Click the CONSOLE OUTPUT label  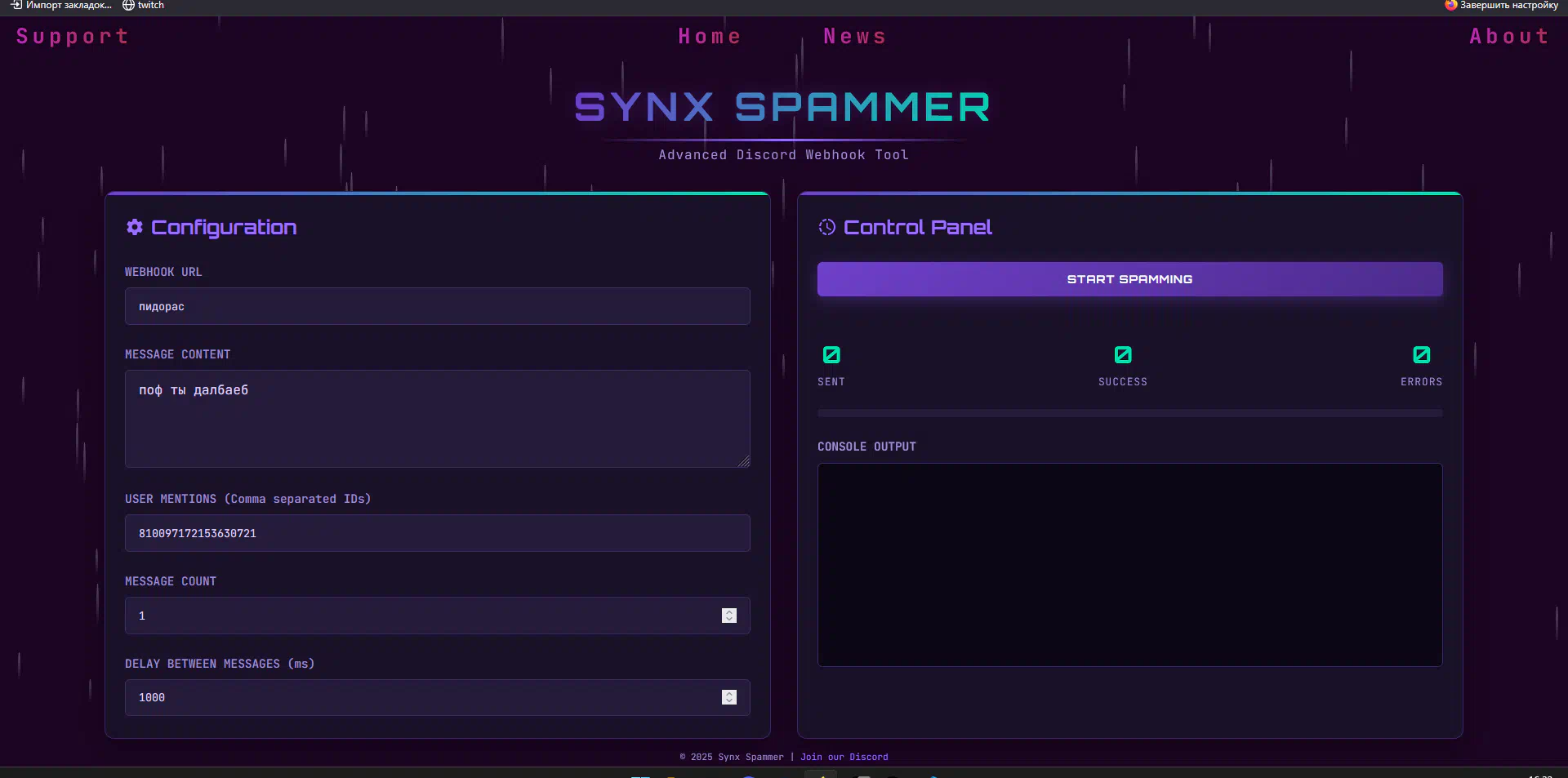point(866,447)
